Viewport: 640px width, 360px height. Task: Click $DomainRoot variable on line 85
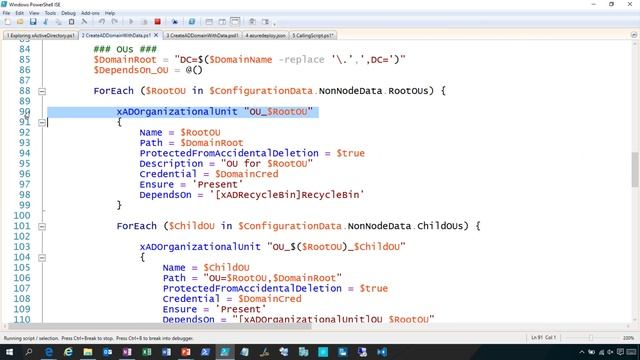125,60
